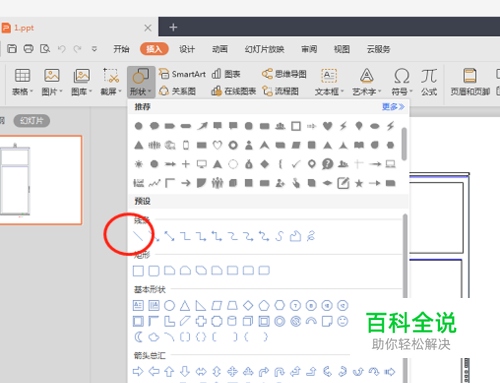This screenshot has width=500, height=383.
Task: Add new document tab with plus
Action: point(173,27)
